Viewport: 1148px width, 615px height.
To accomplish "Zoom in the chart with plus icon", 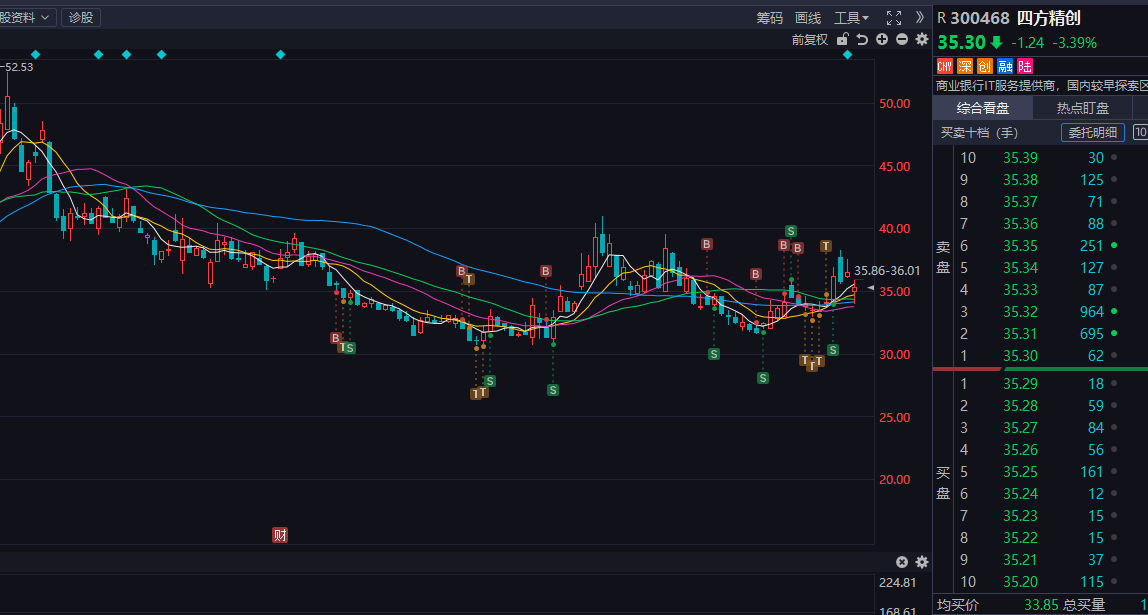I will [x=882, y=40].
